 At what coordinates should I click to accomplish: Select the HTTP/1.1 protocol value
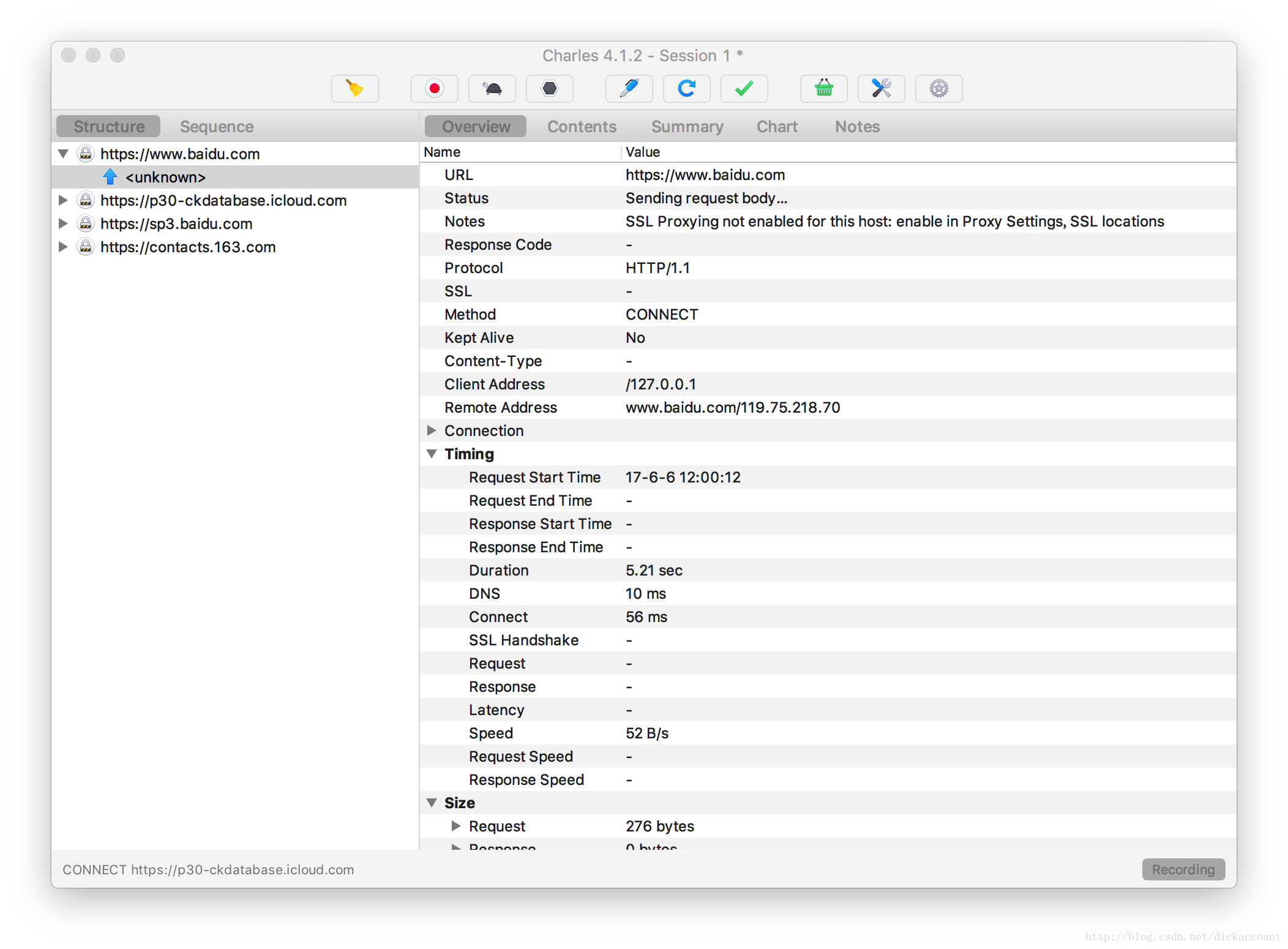(x=657, y=268)
